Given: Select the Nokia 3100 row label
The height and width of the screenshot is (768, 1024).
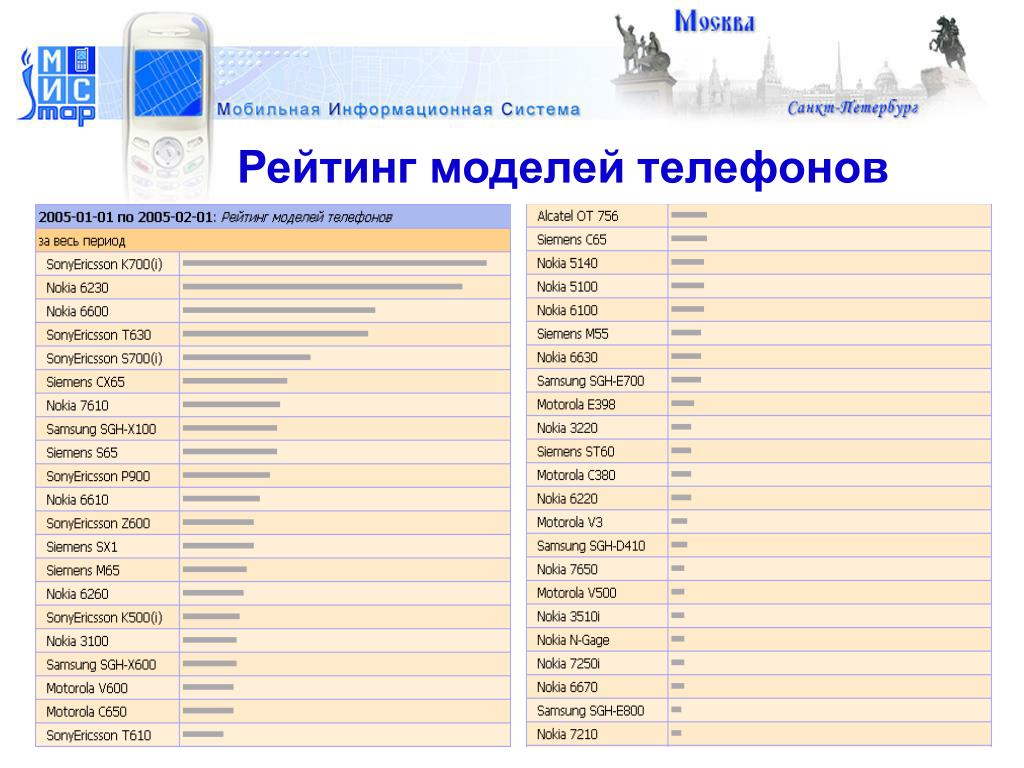Looking at the screenshot, I should click(x=77, y=641).
